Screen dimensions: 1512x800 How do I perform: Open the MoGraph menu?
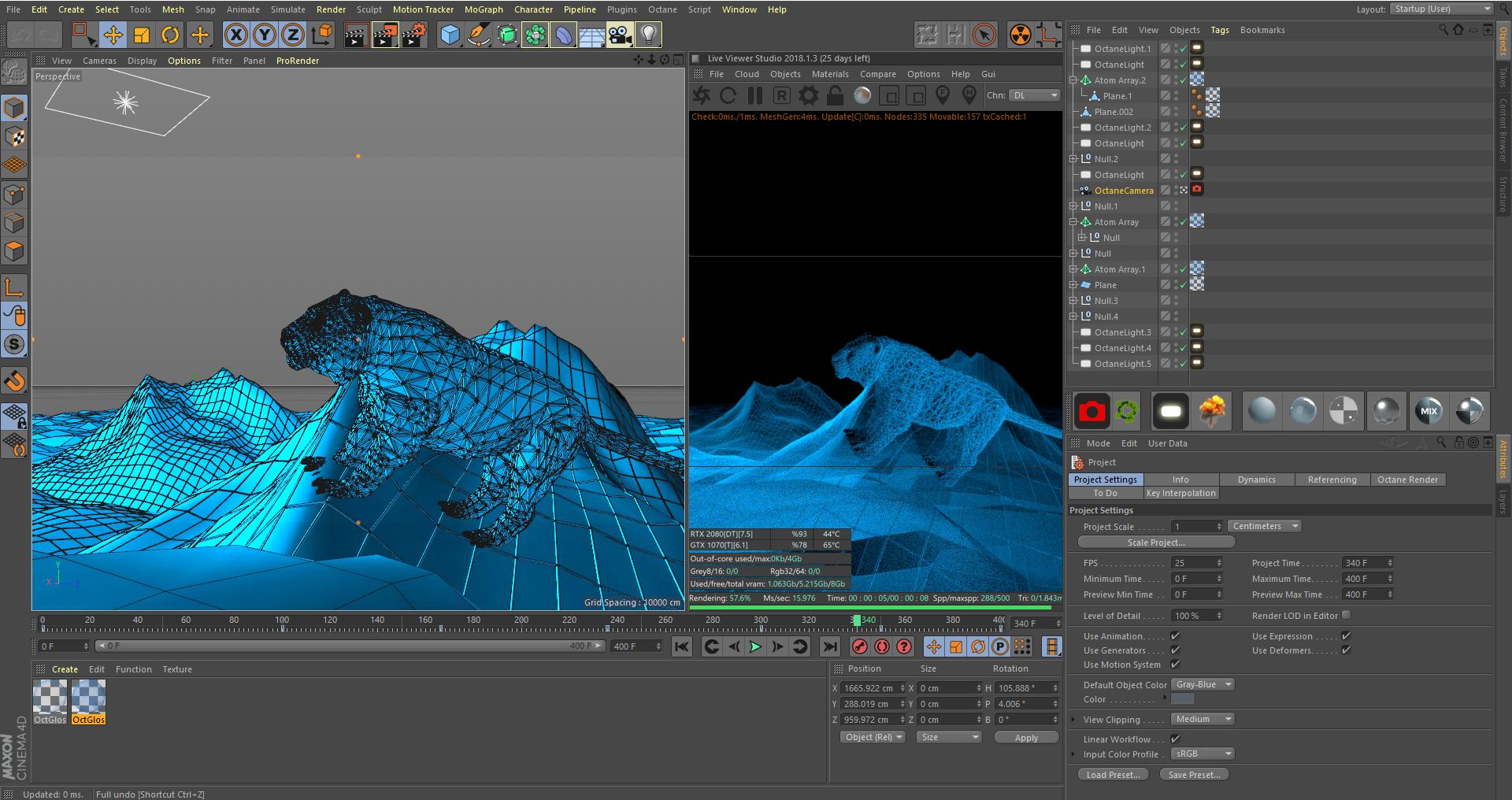click(x=483, y=9)
